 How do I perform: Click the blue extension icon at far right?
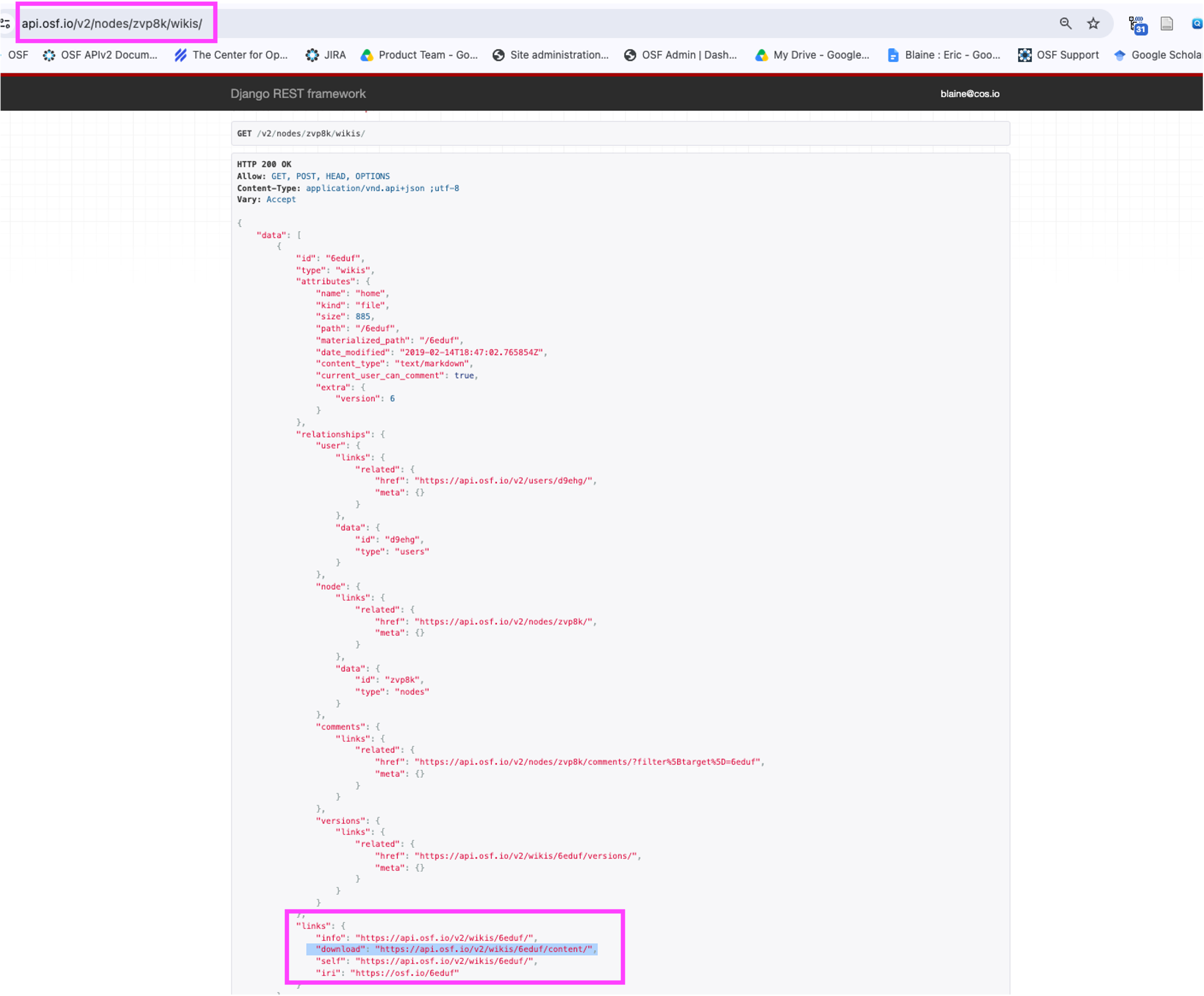[x=1197, y=24]
